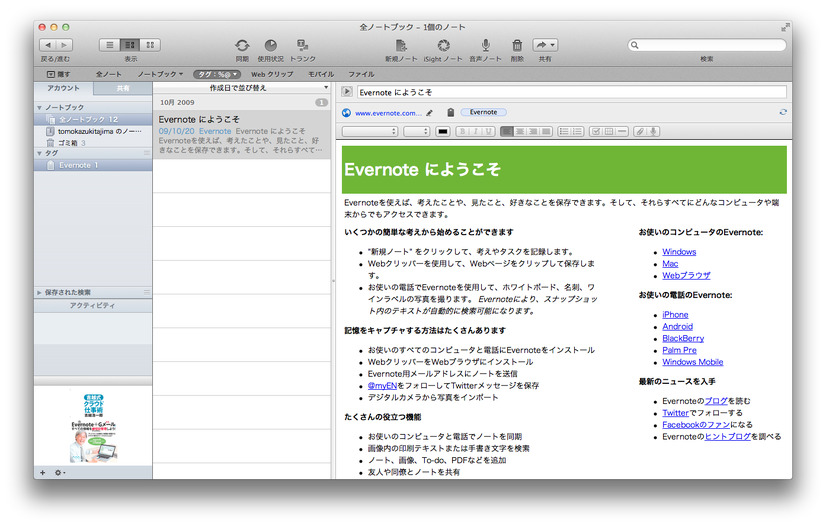Viewport: 826px width, 526px height.
Task: Open the ゴミ箱 trash in the sidebar
Action: [93, 143]
